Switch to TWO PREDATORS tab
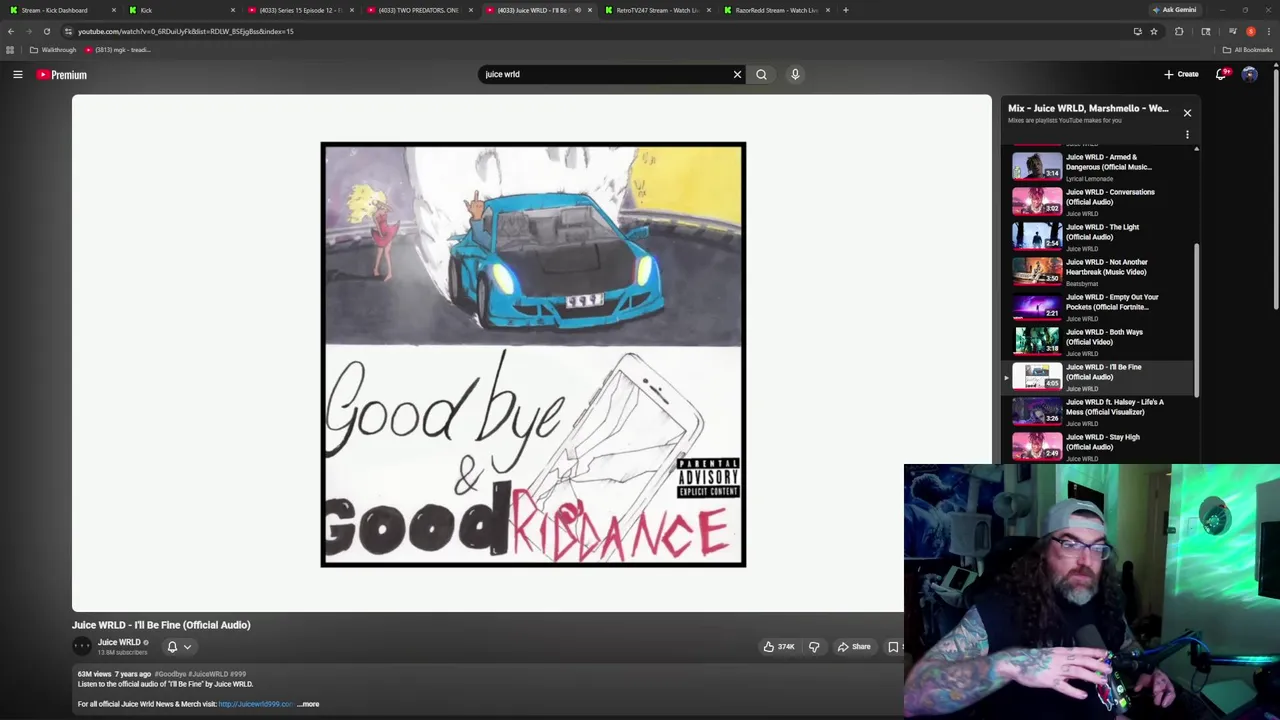The width and height of the screenshot is (1280, 720). [x=419, y=10]
